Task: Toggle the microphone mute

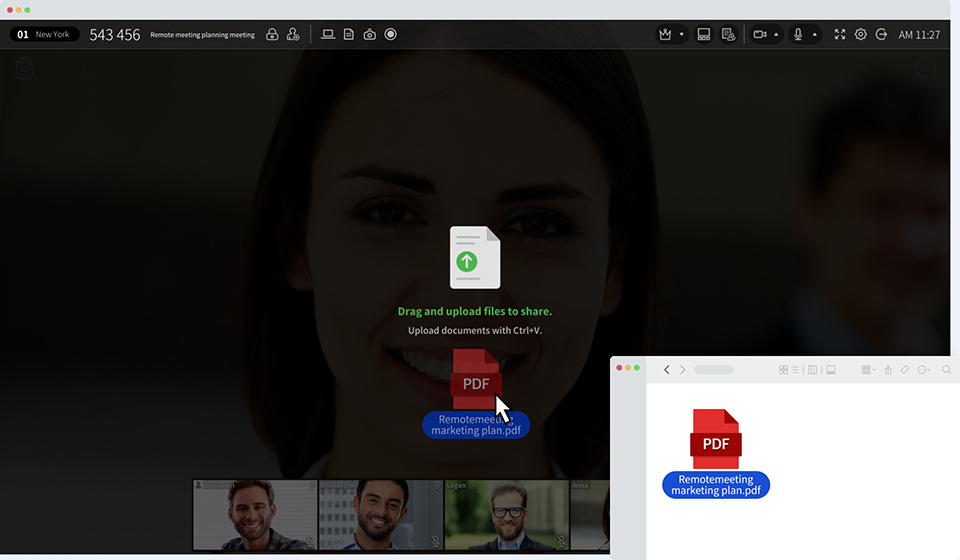Action: (798, 34)
